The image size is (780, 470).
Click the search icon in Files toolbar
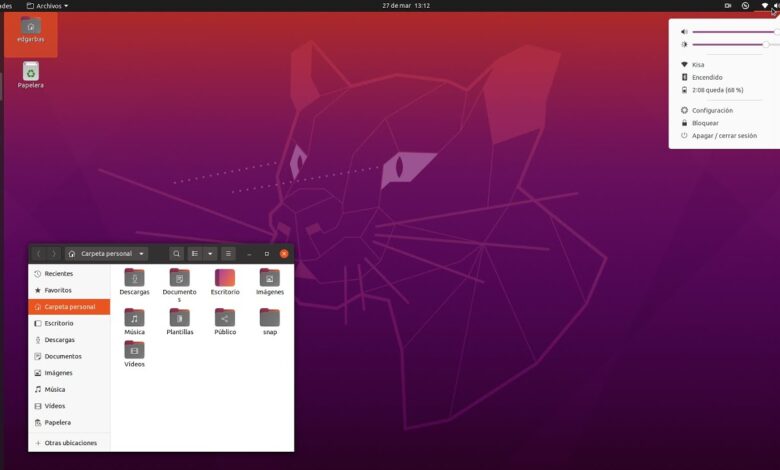click(176, 254)
